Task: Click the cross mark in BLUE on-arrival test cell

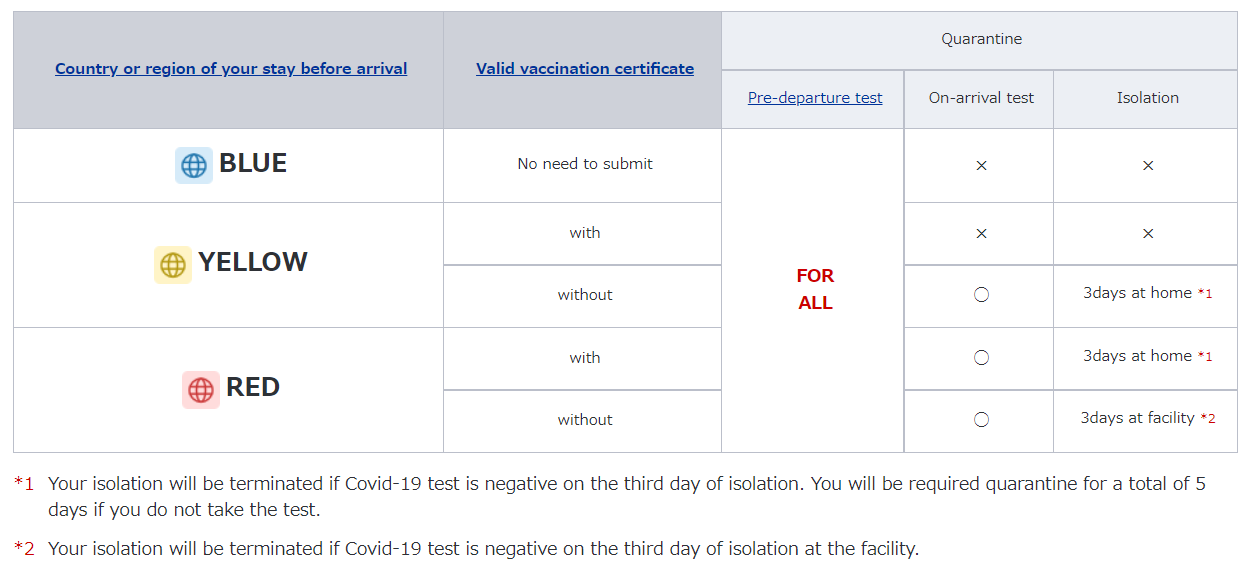Action: 981,165
